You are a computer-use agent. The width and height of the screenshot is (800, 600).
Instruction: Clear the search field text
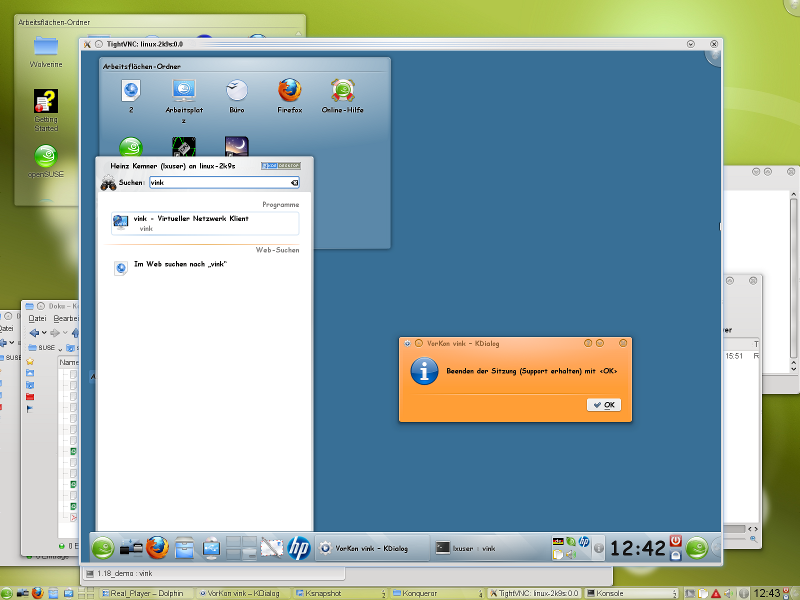pyautogui.click(x=294, y=183)
